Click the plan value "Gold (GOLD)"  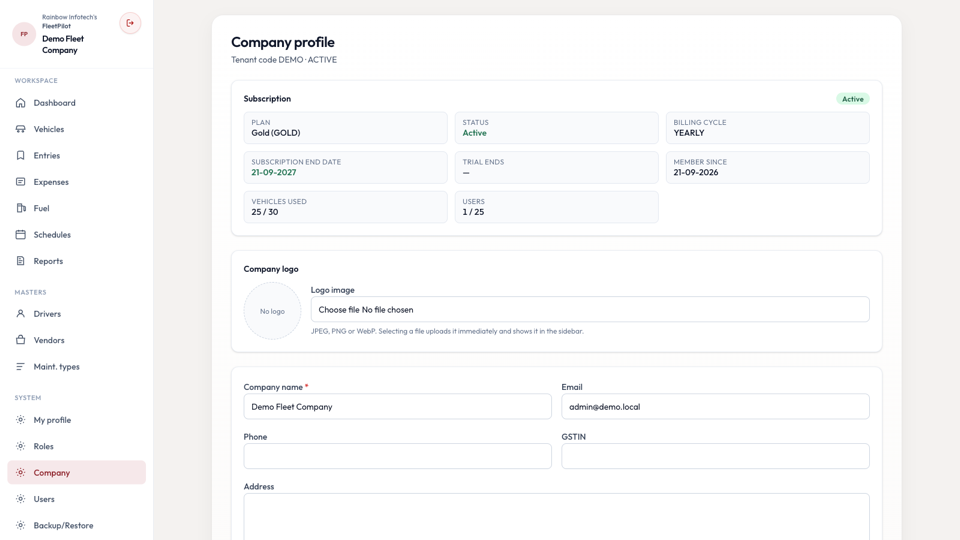[x=276, y=133]
